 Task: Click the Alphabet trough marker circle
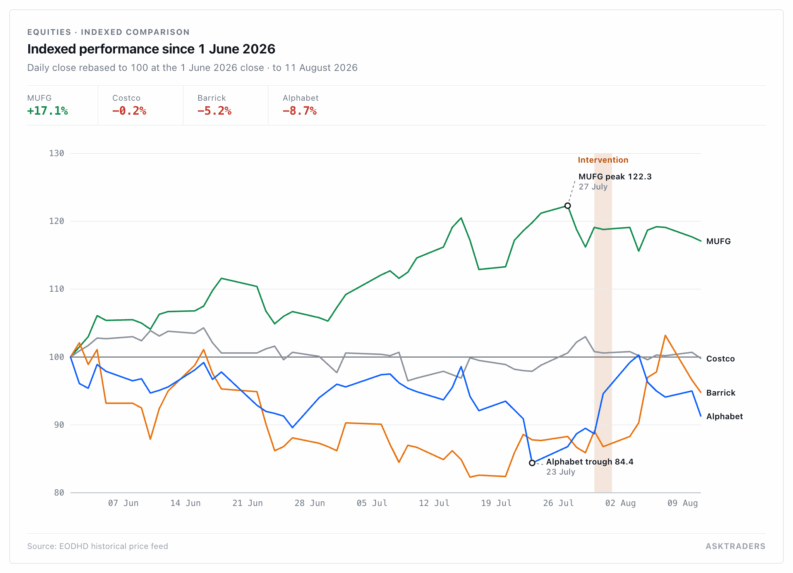tap(532, 463)
